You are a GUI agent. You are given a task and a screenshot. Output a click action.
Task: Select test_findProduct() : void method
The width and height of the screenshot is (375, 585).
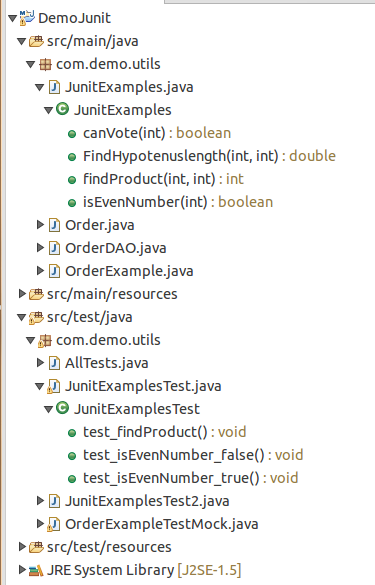pyautogui.click(x=165, y=432)
